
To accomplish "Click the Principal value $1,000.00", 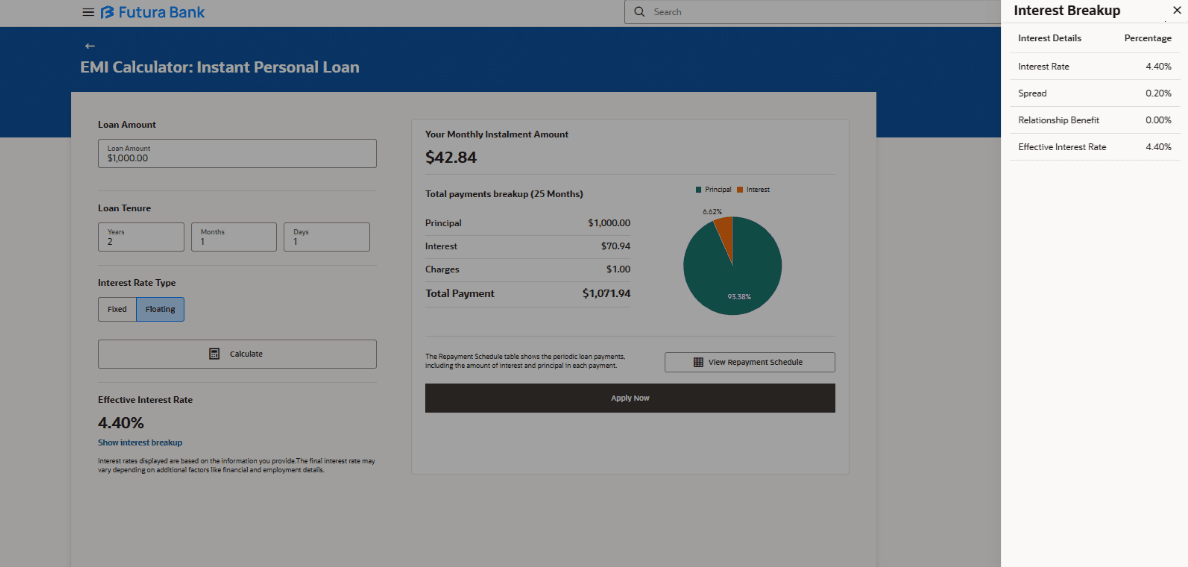I will click(x=609, y=223).
